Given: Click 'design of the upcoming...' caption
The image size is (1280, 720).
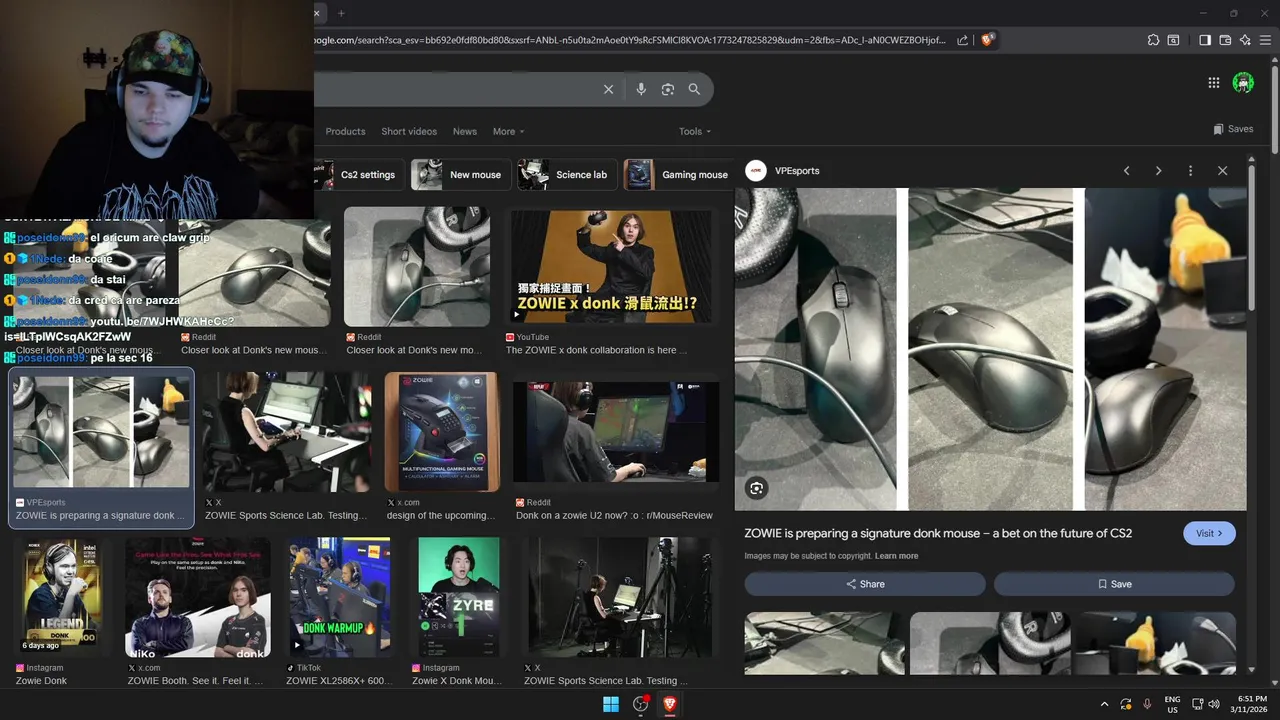Looking at the screenshot, I should point(441,515).
